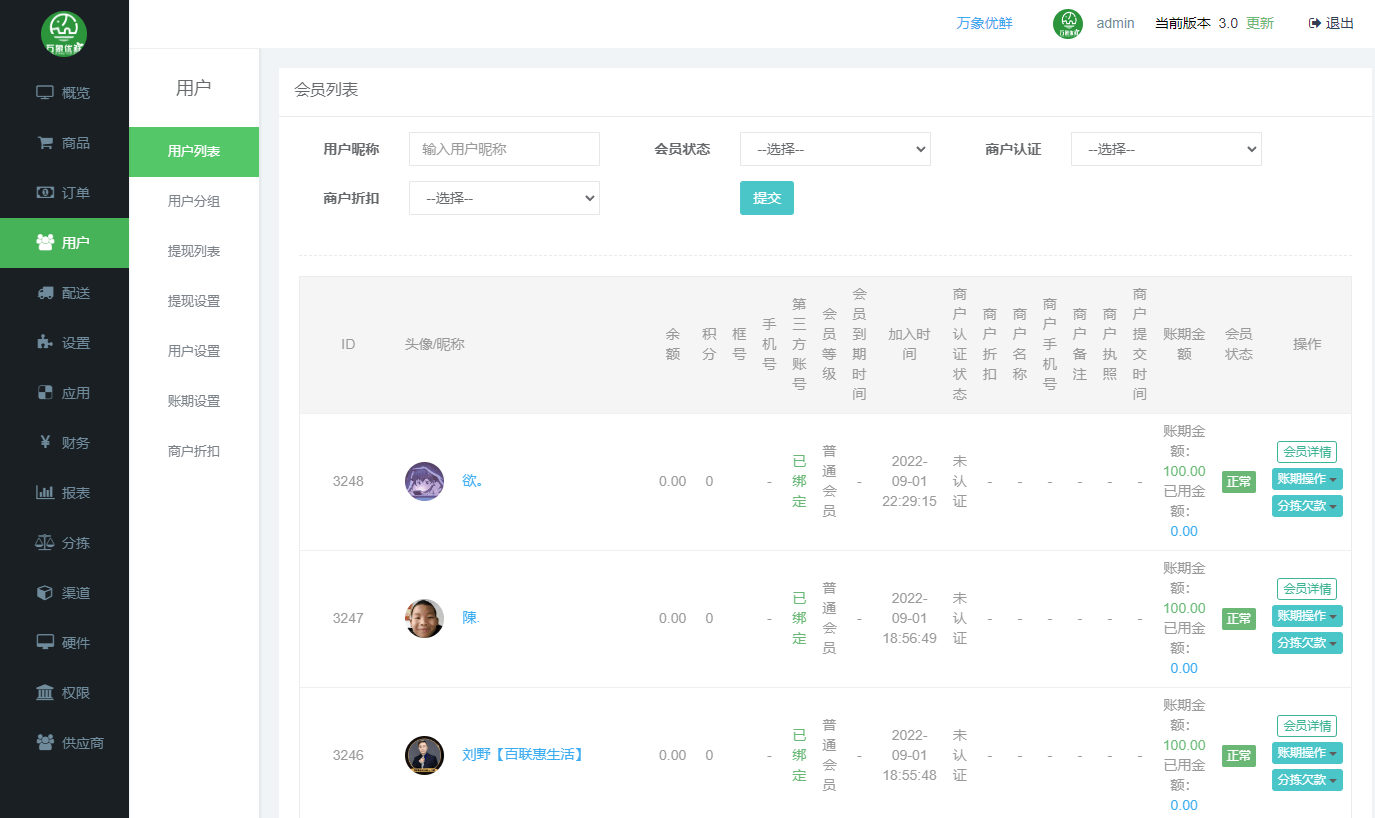
Task: Click the balance scale icon for 分拣
Action: (x=45, y=543)
